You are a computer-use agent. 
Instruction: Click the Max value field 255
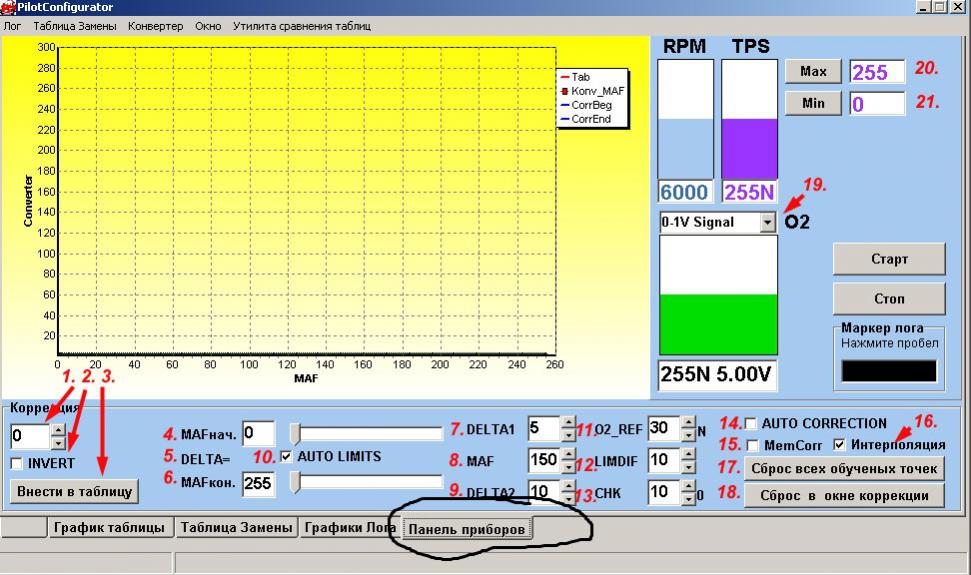coord(877,72)
